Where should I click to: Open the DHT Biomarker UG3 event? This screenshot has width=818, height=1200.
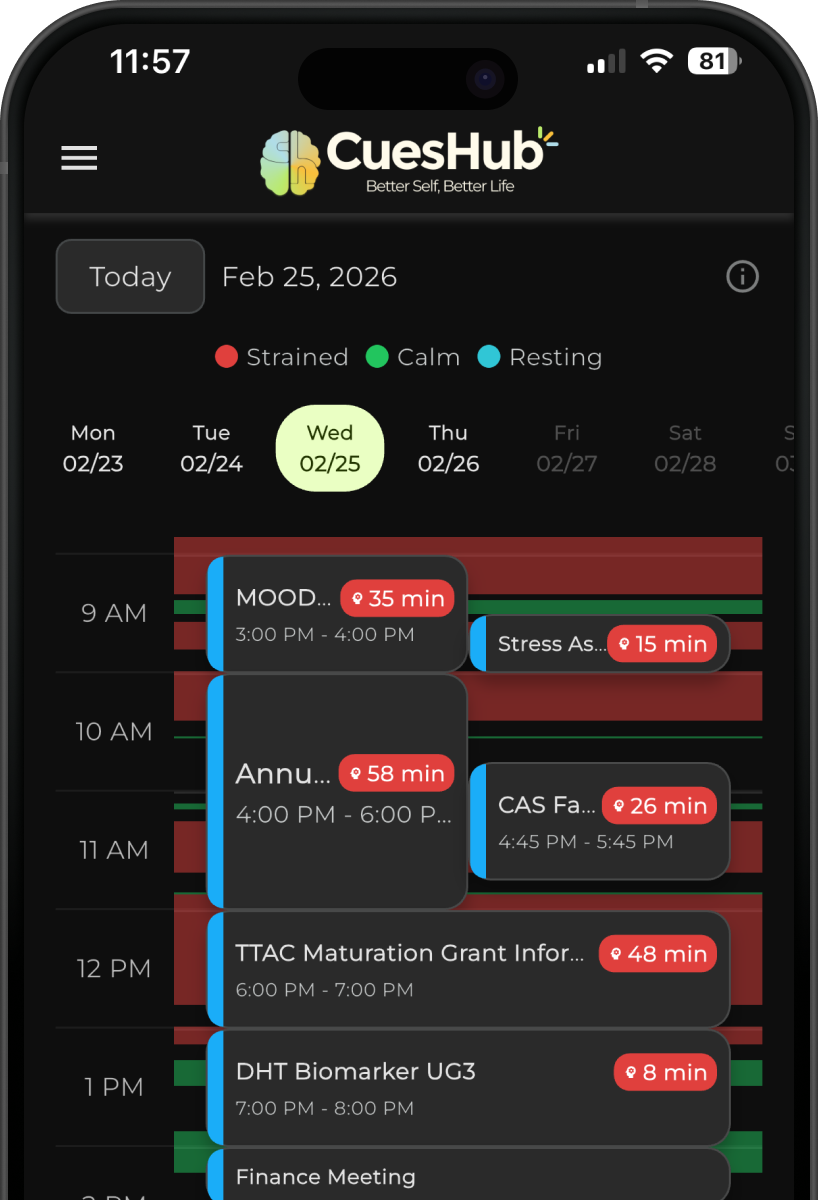(400, 1088)
